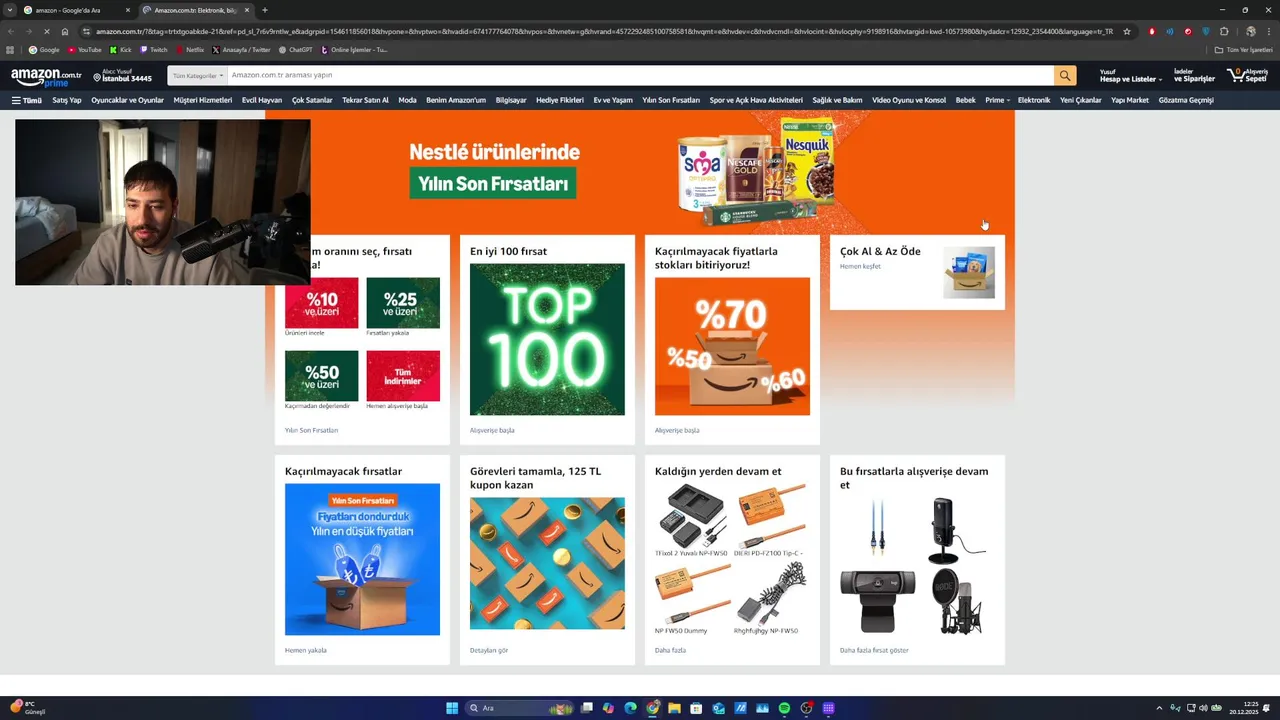Open the %70 discount box image
1280x720 pixels.
coord(732,346)
